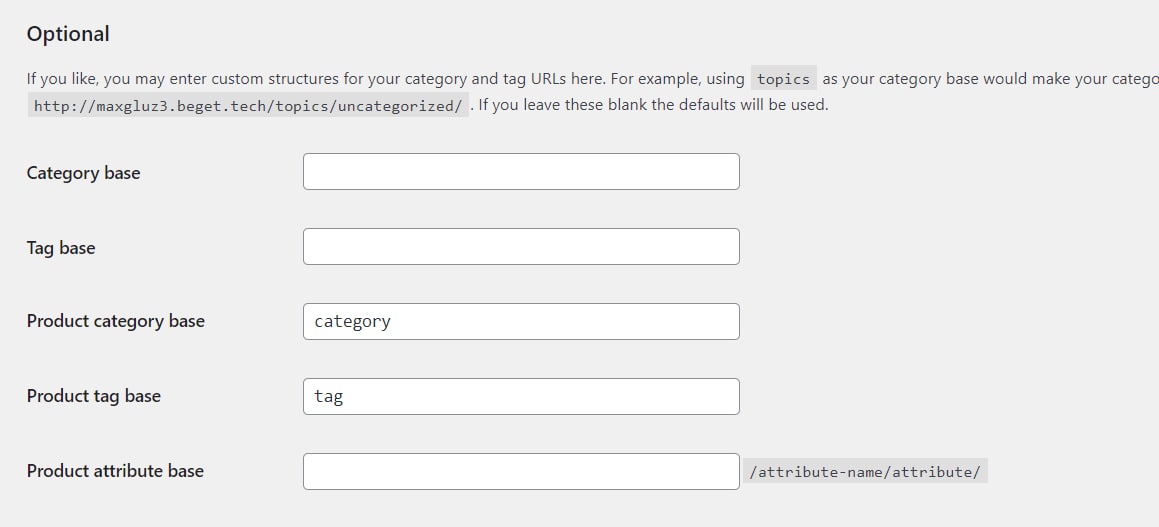This screenshot has height=527, width=1159.
Task: Click the Product attribute base label
Action: (115, 471)
